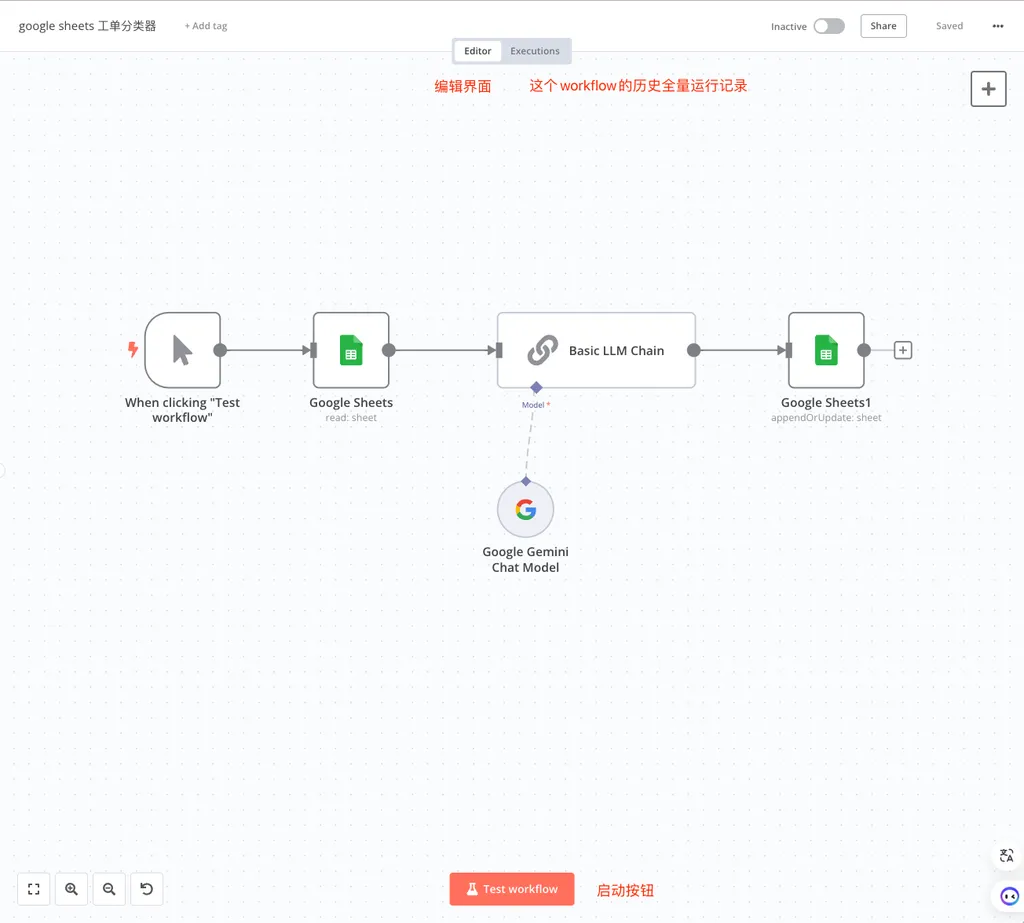The image size is (1024, 923).
Task: Click the manual trigger node cursor icon
Action: [182, 350]
